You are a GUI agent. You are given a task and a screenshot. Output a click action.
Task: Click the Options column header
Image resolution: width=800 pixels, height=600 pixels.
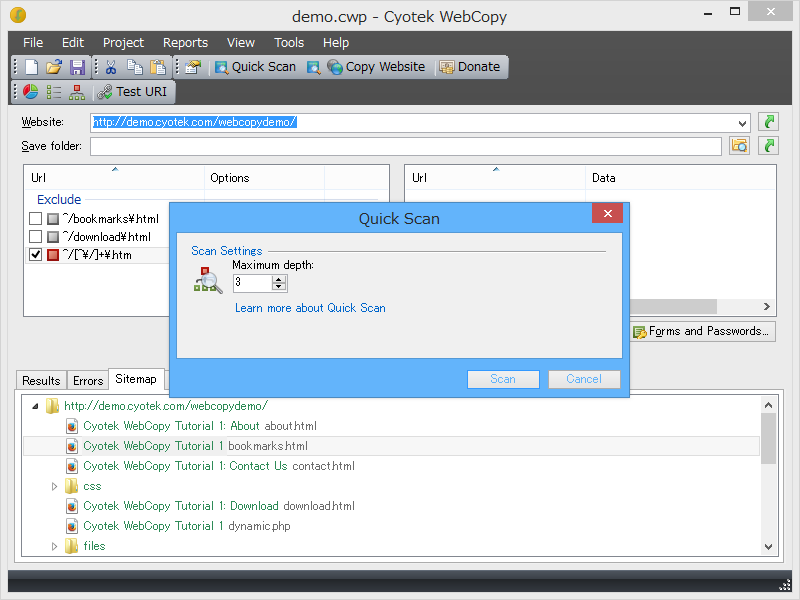point(264,178)
